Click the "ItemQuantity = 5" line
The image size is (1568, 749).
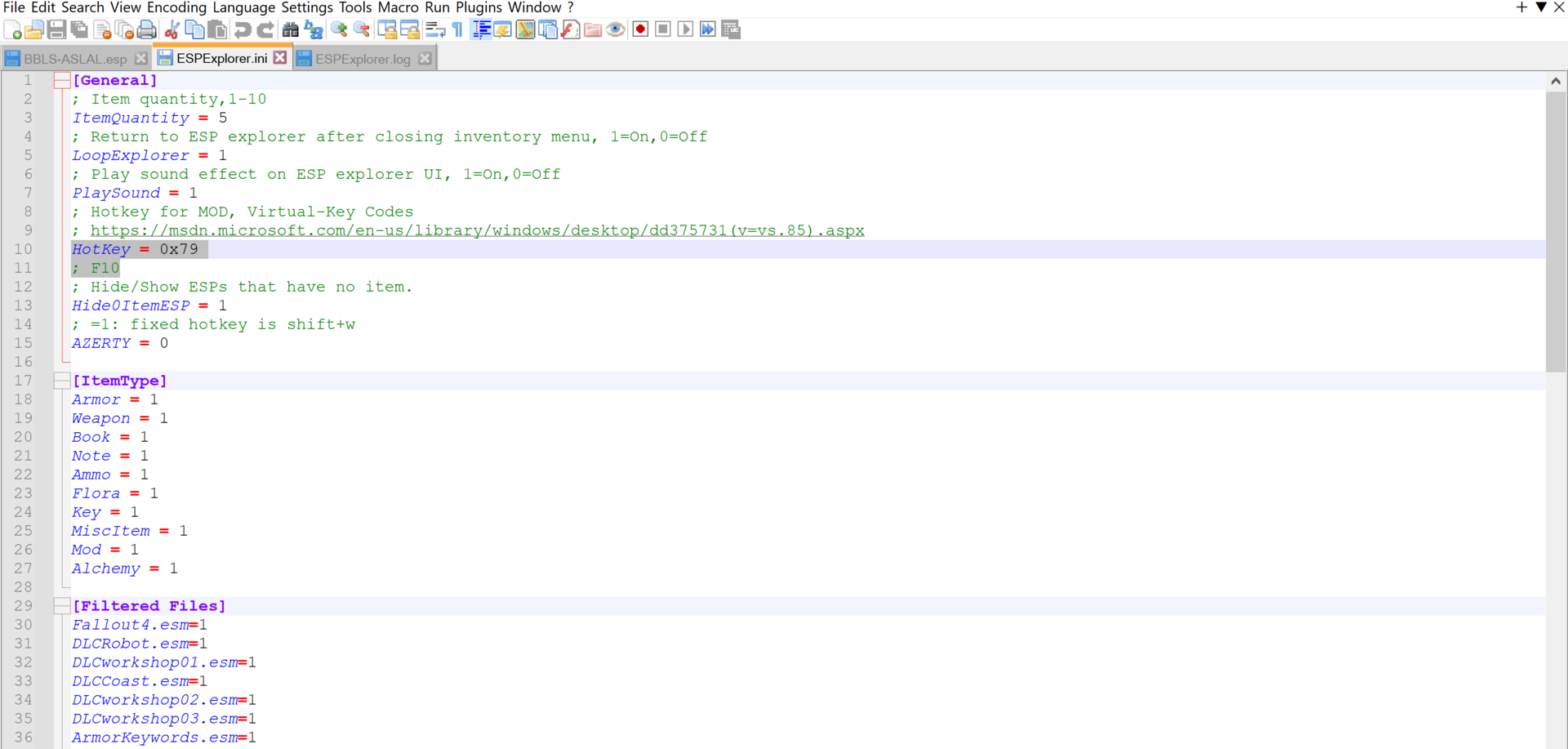pos(149,118)
